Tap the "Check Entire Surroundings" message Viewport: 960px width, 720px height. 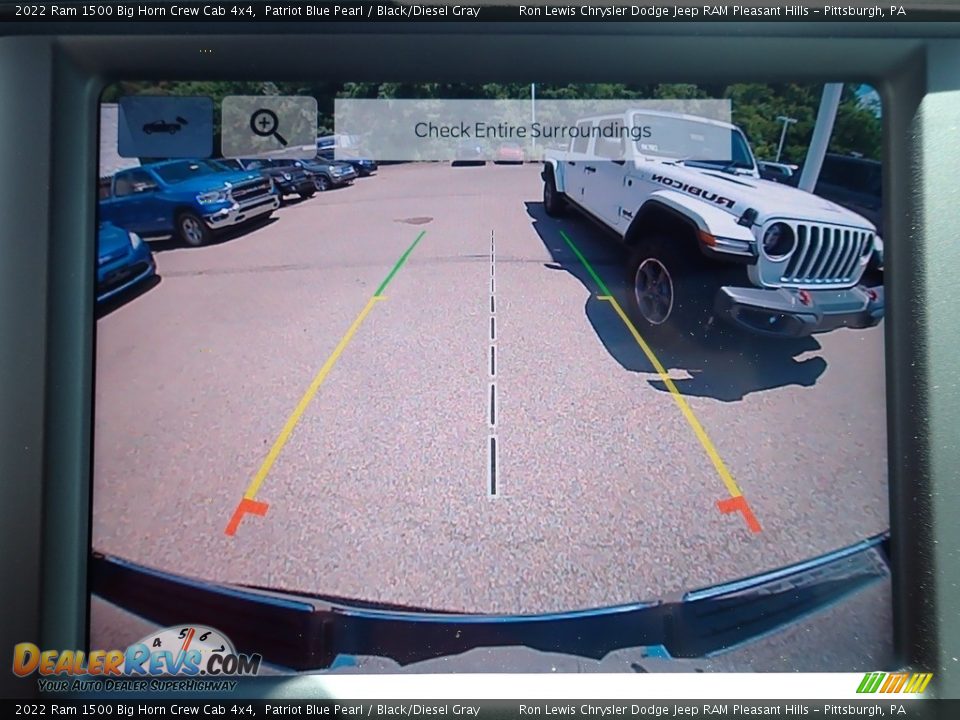(533, 130)
